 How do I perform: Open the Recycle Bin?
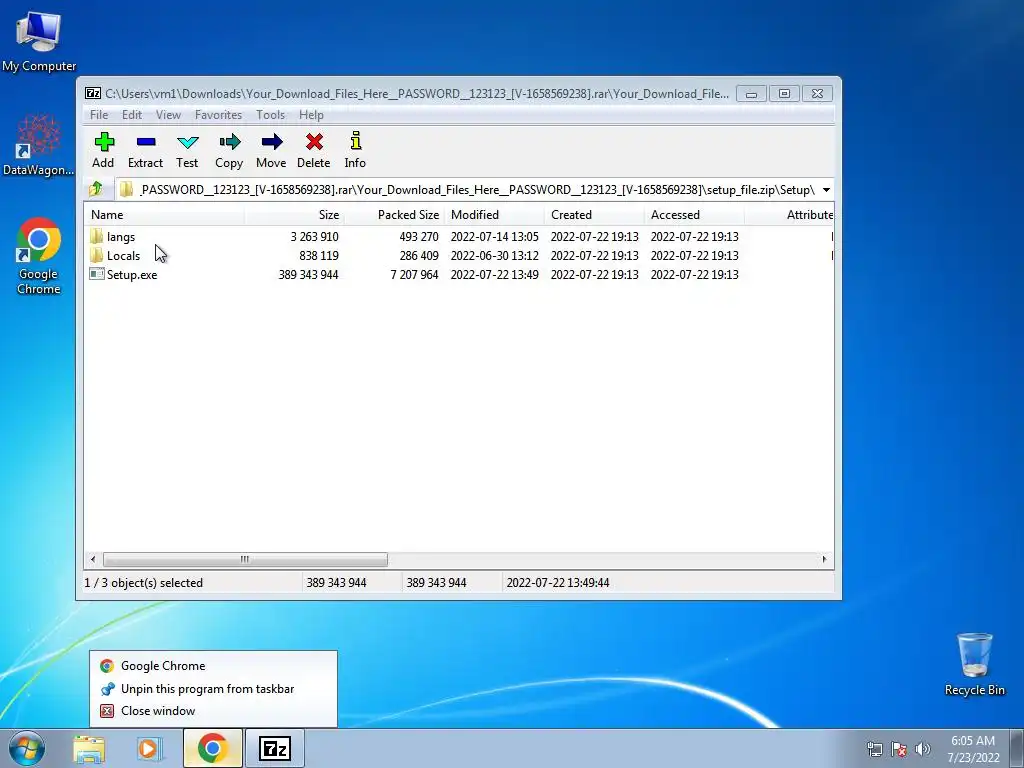point(974,664)
